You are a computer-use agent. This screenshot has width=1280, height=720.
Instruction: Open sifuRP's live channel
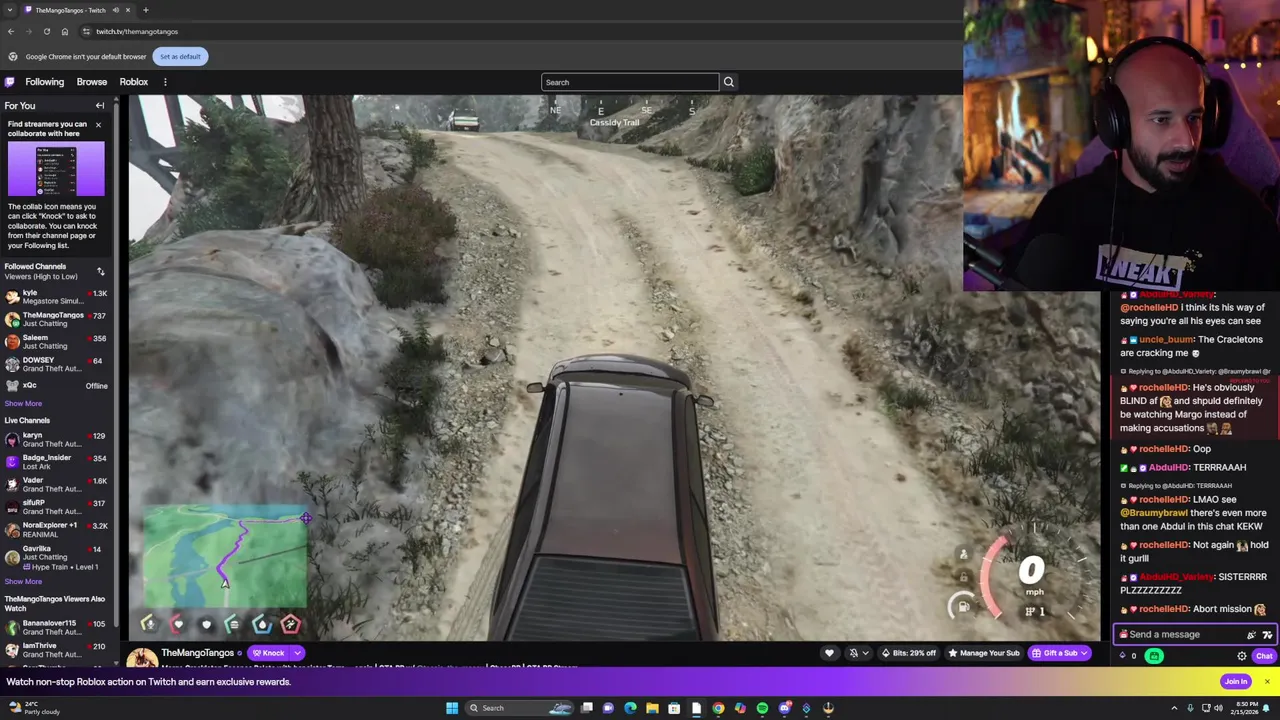coord(55,507)
